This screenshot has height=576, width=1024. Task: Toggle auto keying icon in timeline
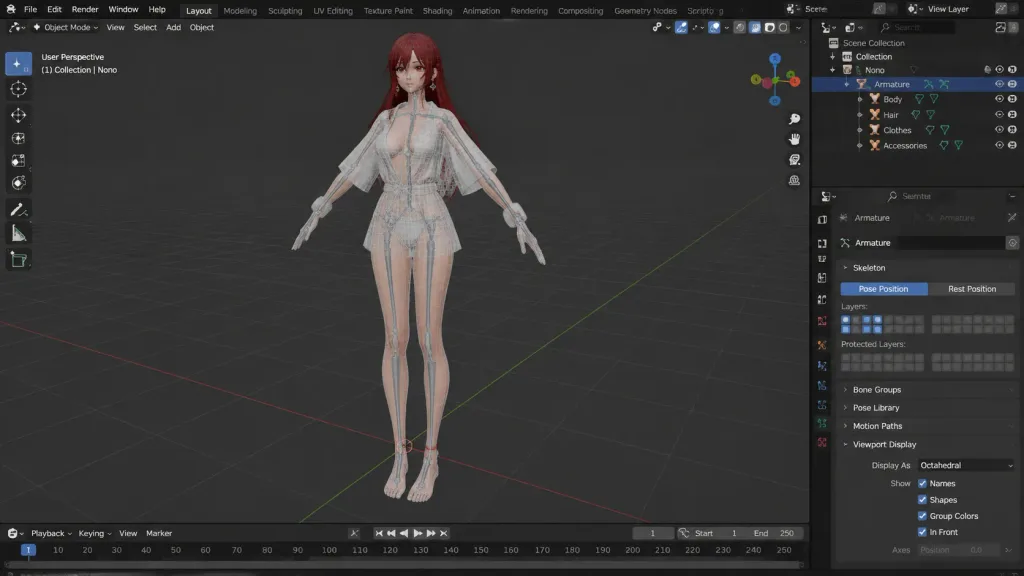coord(355,534)
